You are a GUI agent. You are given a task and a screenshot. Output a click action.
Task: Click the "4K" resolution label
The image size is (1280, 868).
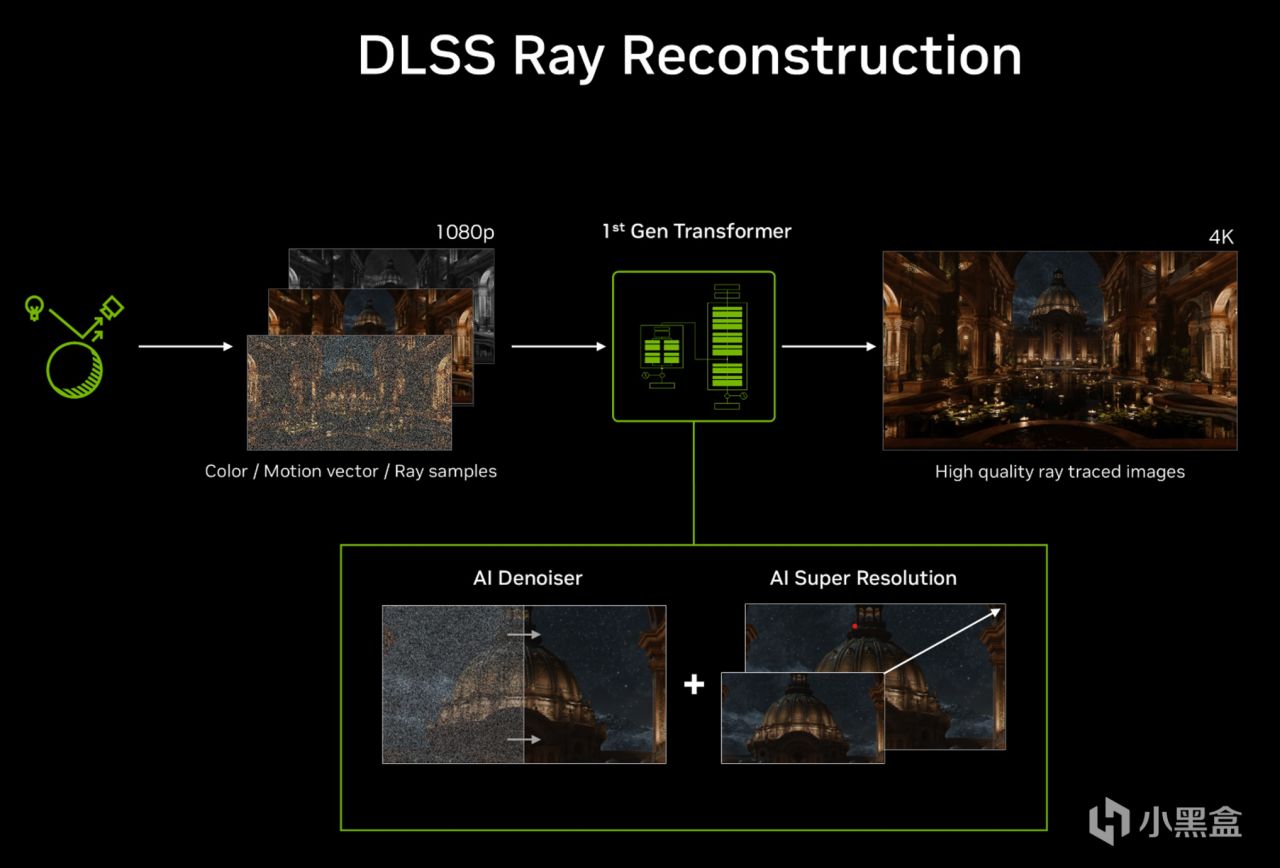click(1221, 238)
